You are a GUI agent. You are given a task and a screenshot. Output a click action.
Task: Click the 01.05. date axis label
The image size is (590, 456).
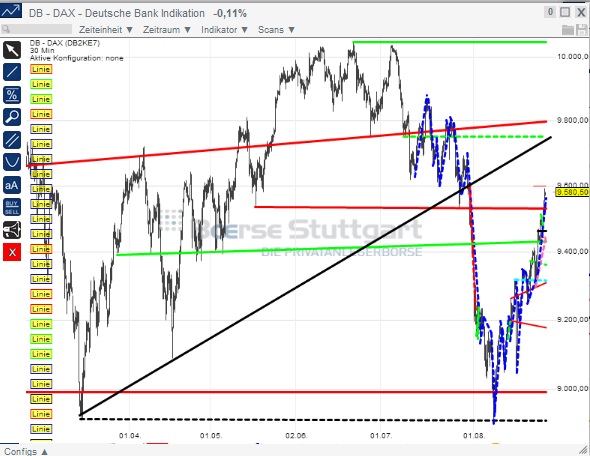(x=211, y=436)
